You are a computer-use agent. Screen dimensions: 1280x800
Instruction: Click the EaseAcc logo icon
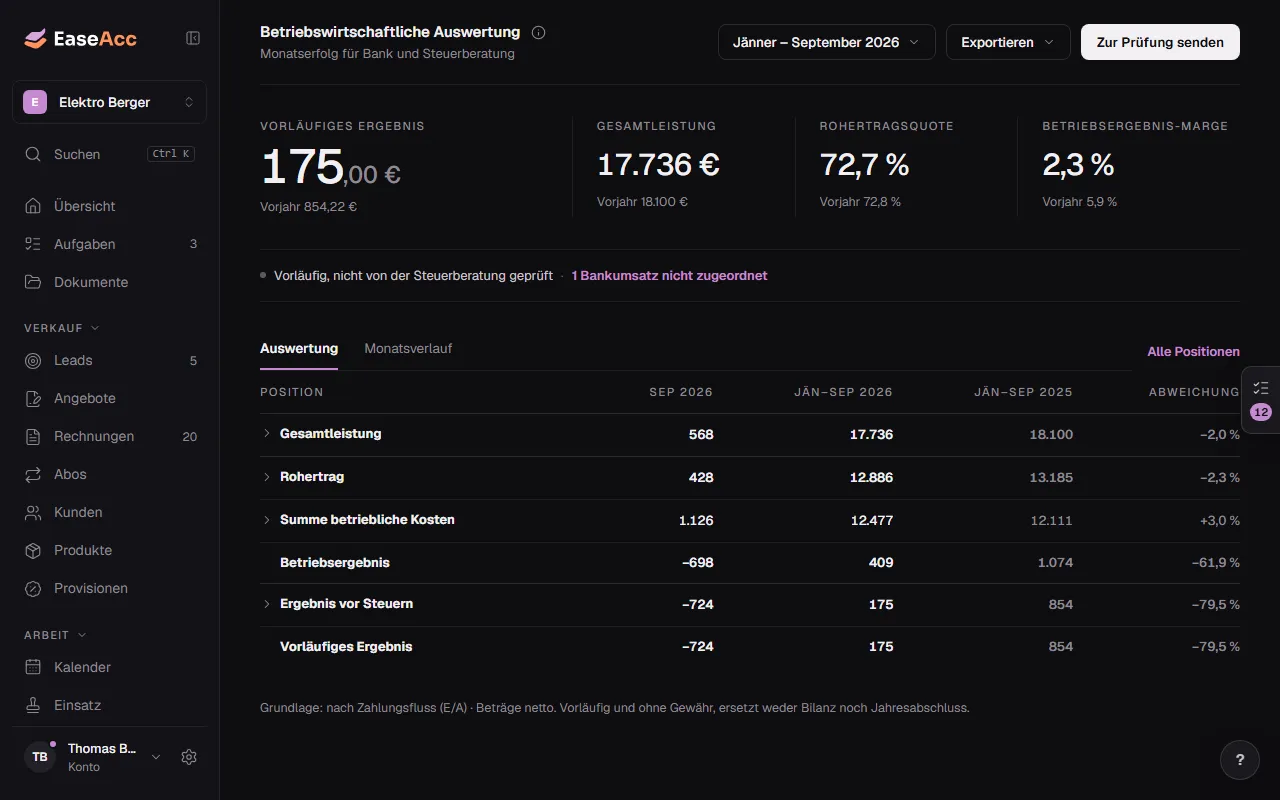pos(35,39)
